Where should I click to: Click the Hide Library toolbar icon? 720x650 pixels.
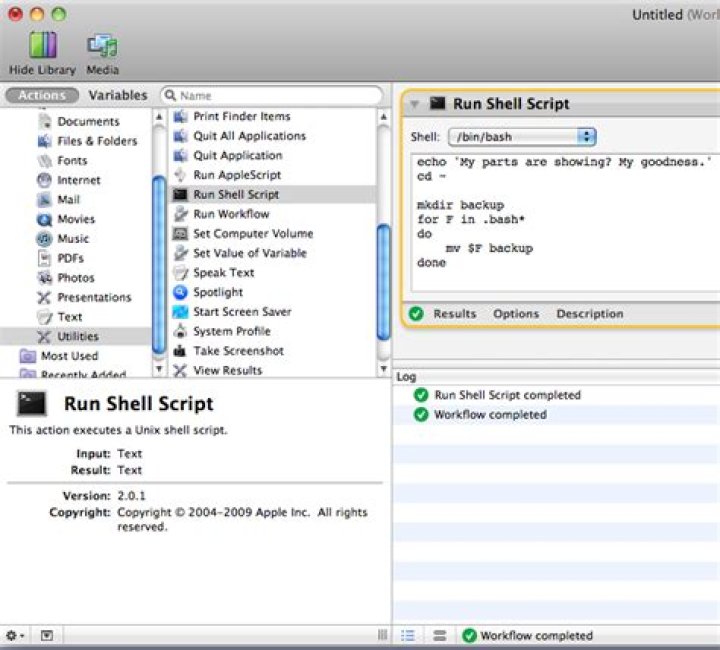pyautogui.click(x=43, y=45)
